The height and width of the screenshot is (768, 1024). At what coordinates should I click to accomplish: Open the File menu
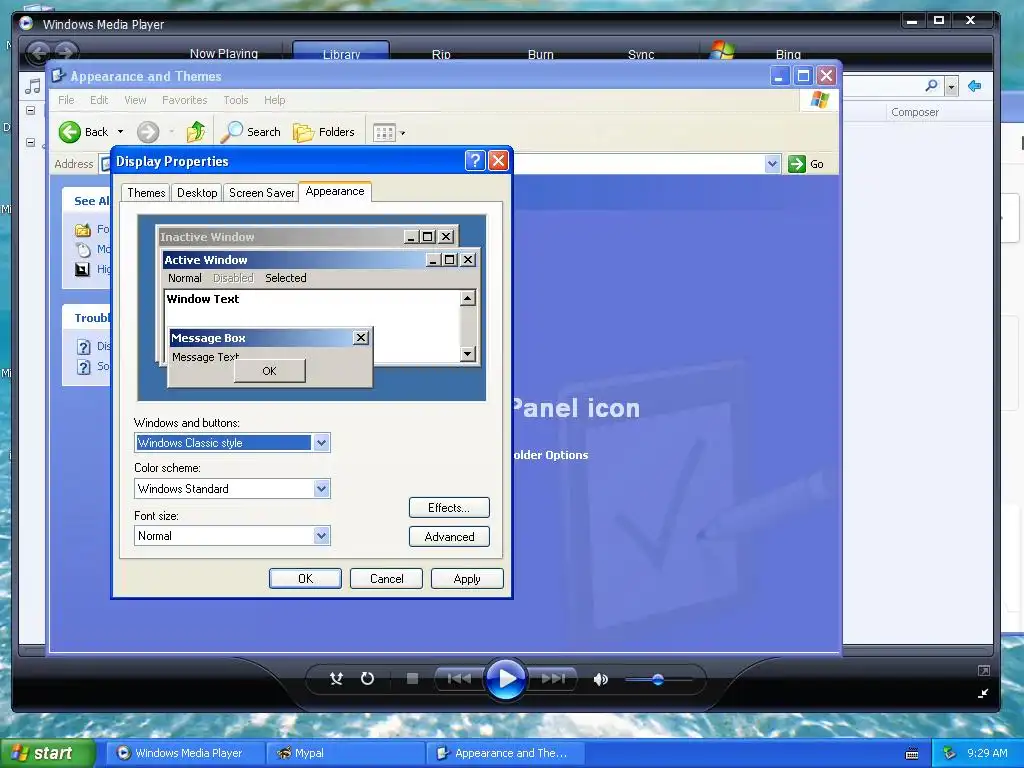(66, 100)
